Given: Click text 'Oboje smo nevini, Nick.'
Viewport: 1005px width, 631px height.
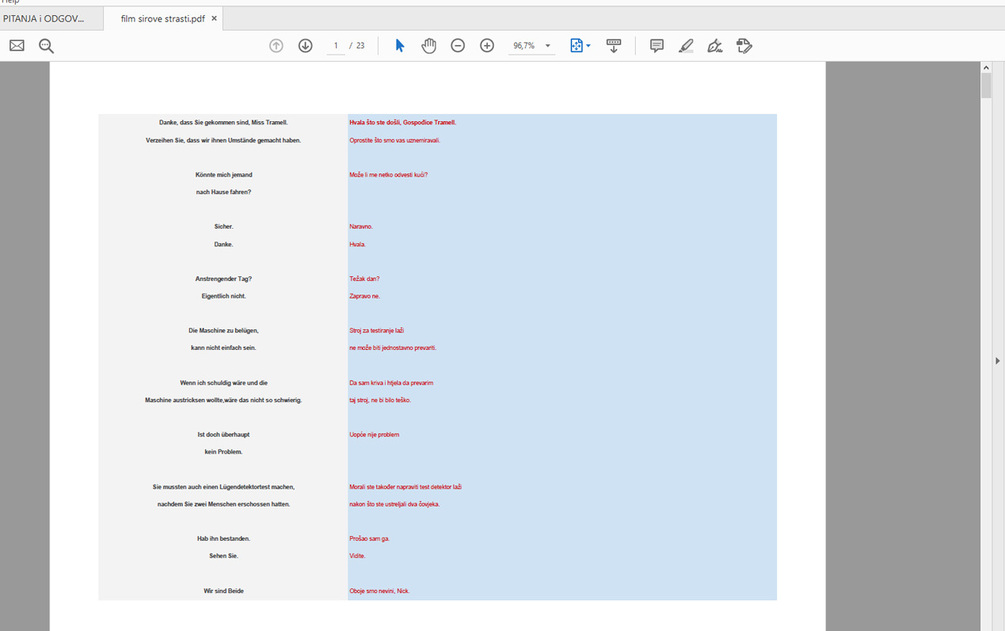Looking at the screenshot, I should (379, 591).
